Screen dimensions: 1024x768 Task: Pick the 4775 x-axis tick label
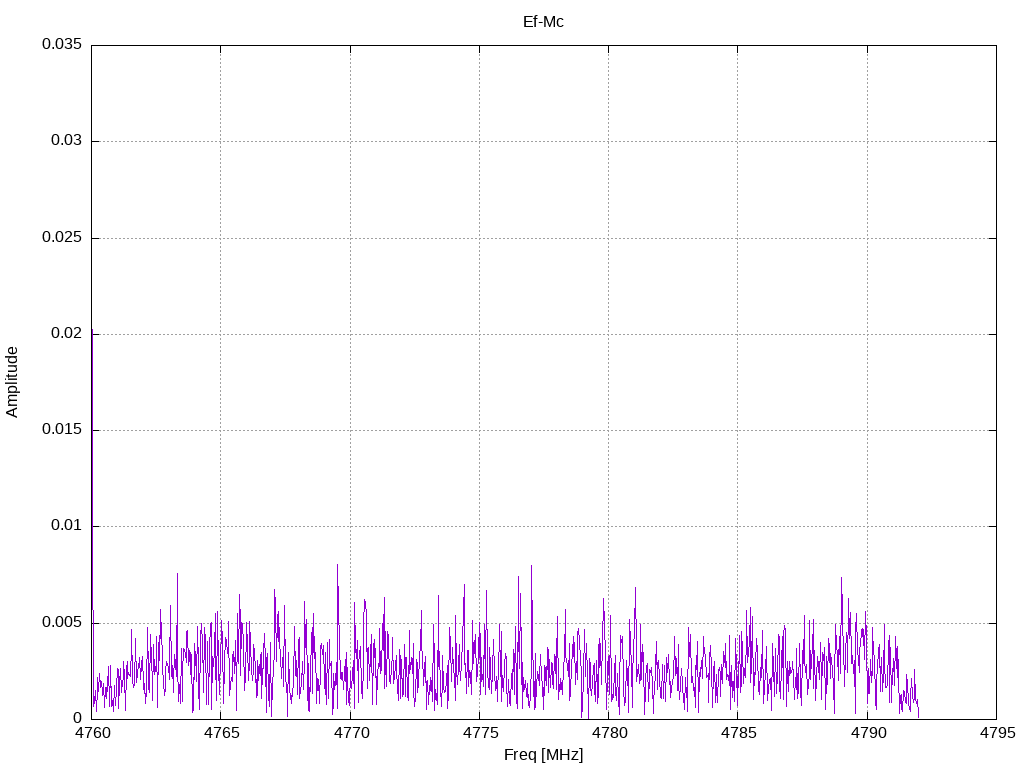coord(479,733)
